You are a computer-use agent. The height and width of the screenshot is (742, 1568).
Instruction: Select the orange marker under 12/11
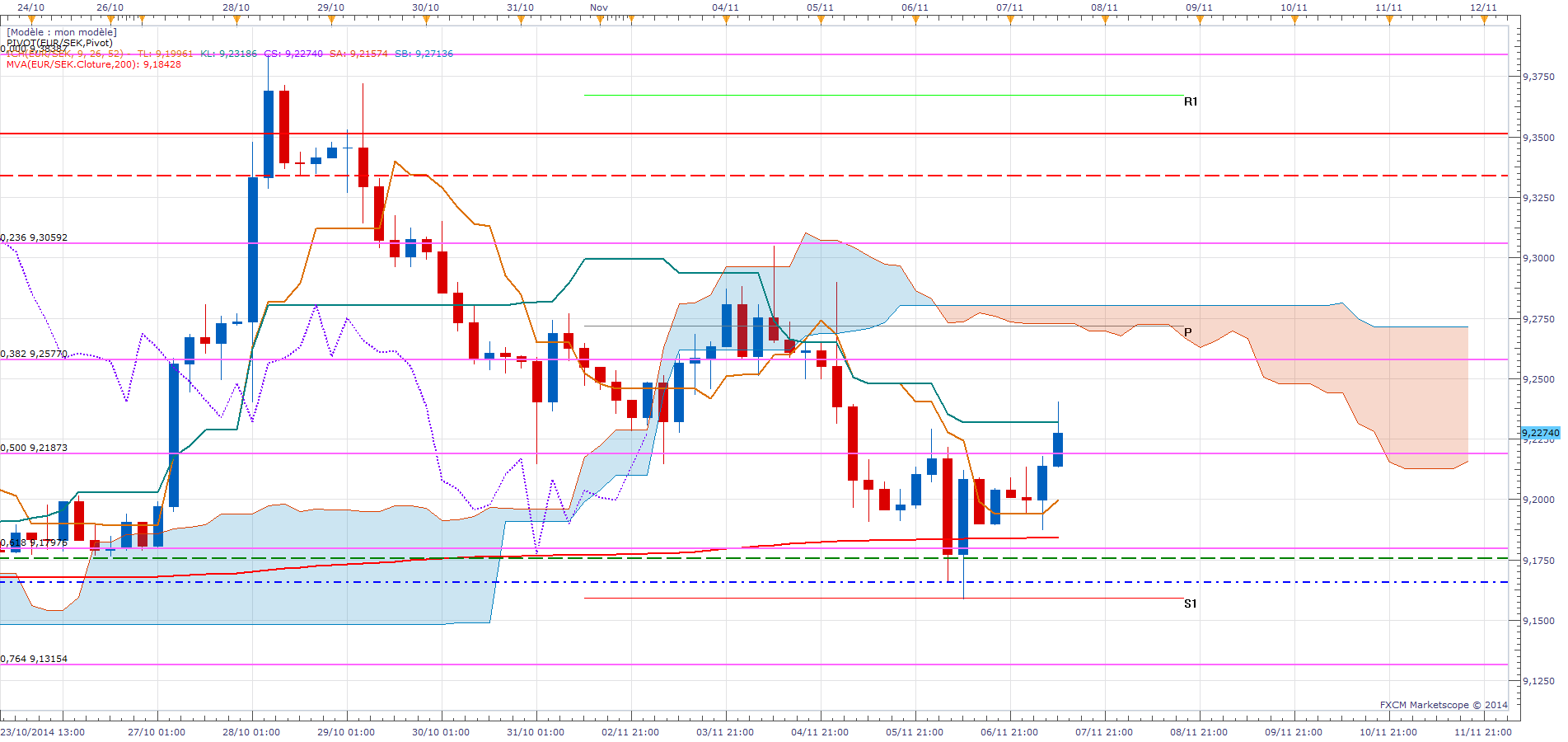pos(1484,19)
